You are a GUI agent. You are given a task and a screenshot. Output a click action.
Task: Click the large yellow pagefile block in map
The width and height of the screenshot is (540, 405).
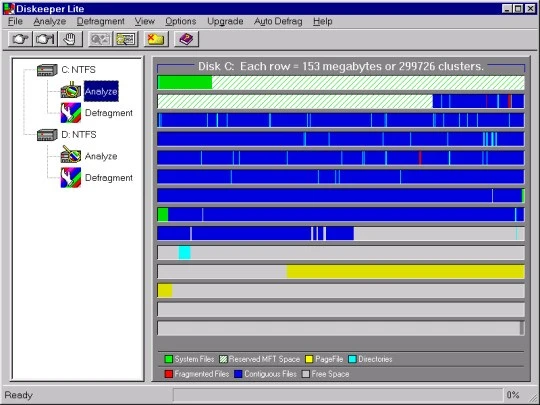[x=405, y=272]
